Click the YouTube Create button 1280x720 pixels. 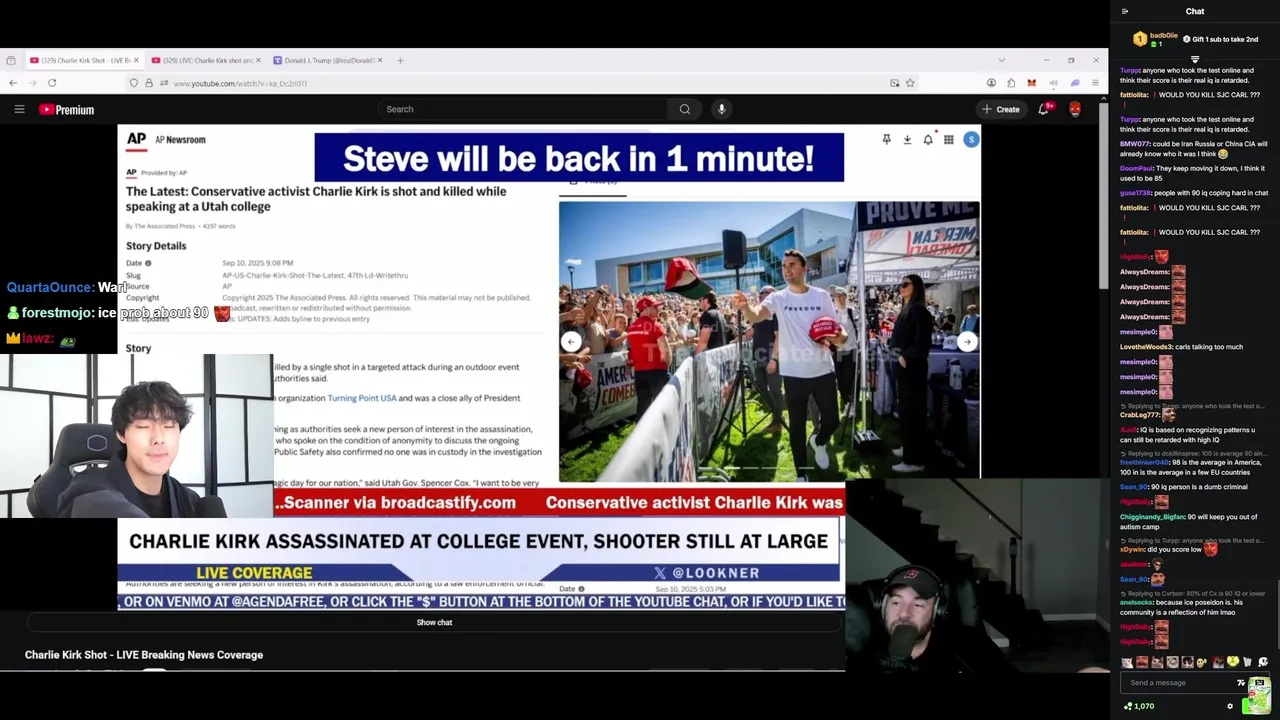(1001, 109)
